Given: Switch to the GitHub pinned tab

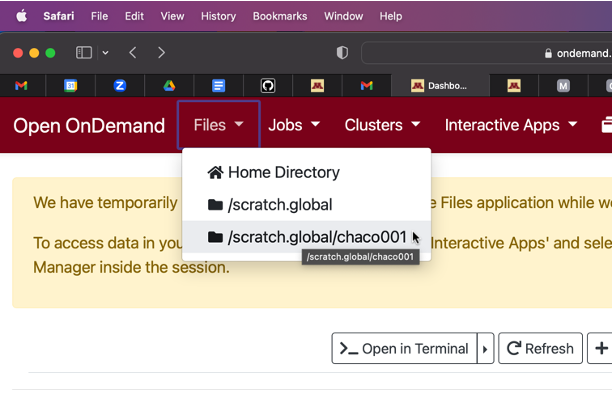Looking at the screenshot, I should tap(268, 85).
